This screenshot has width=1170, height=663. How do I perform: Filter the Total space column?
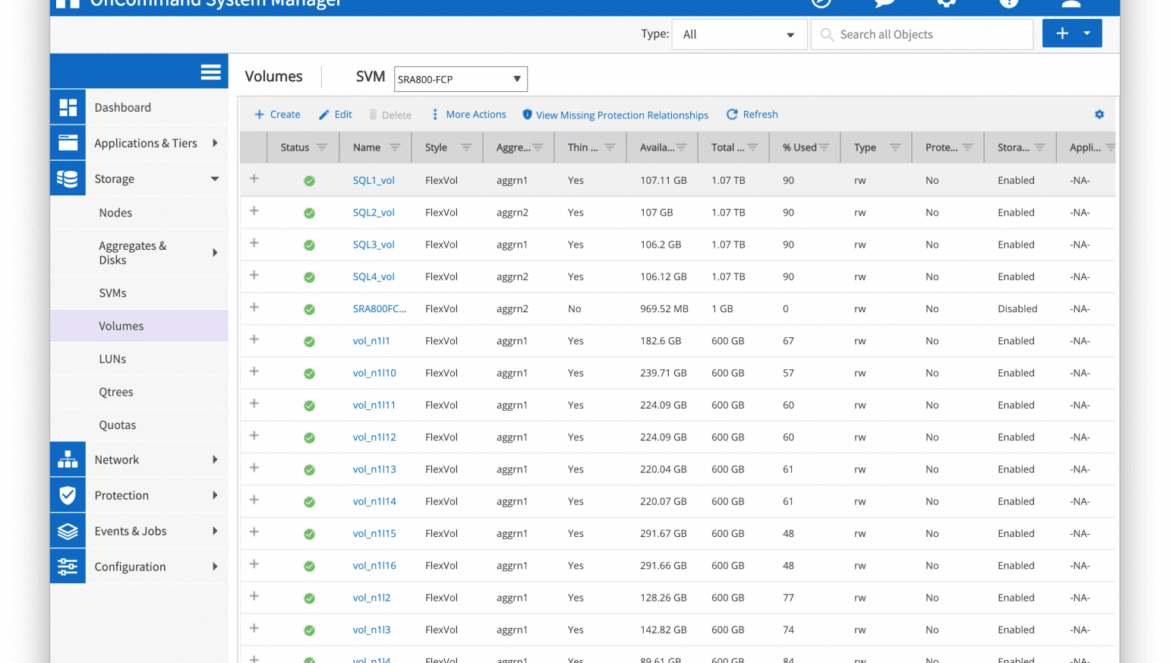pyautogui.click(x=753, y=147)
